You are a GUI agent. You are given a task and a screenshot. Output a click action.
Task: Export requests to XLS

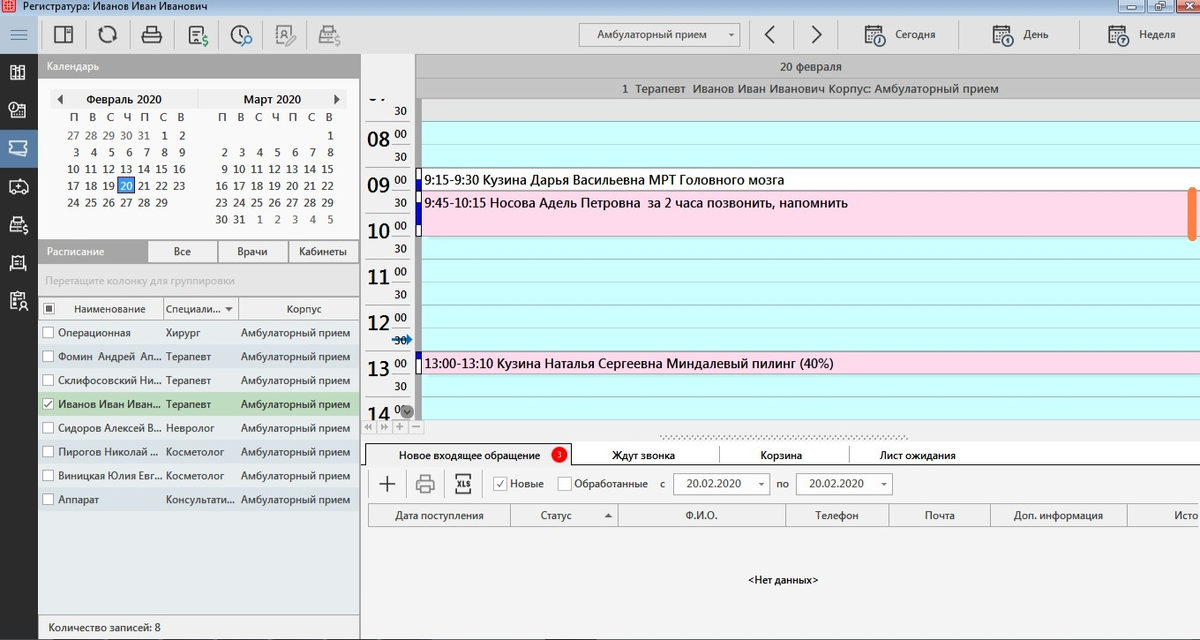tap(463, 484)
